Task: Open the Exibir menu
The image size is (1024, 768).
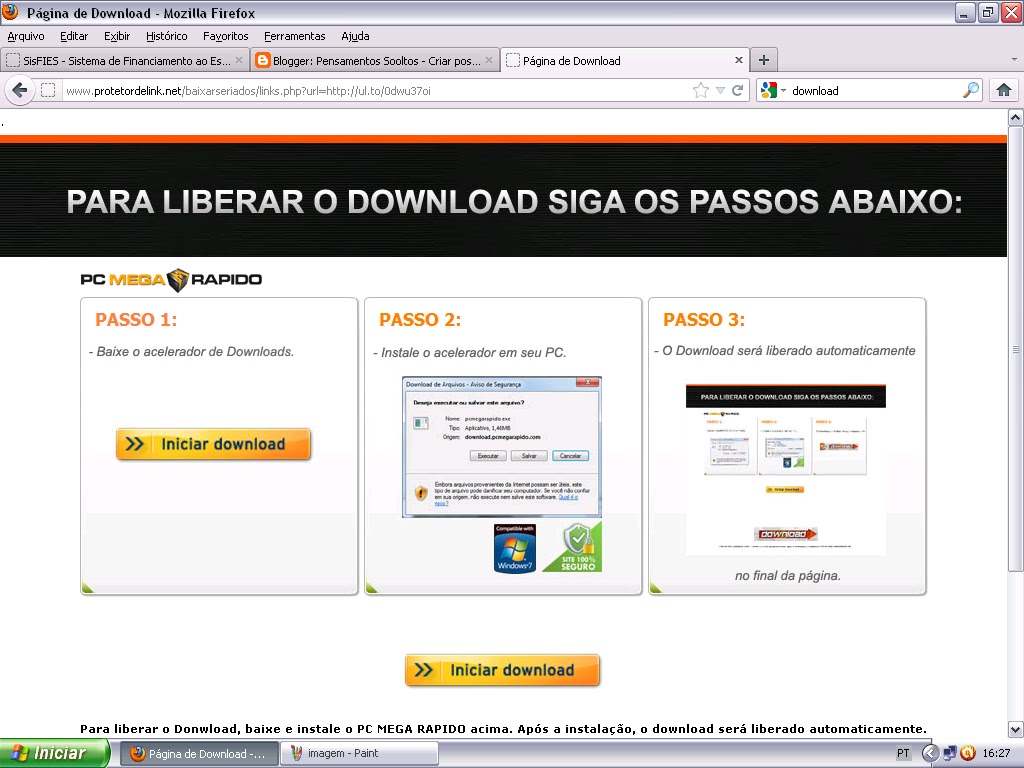Action: 117,36
